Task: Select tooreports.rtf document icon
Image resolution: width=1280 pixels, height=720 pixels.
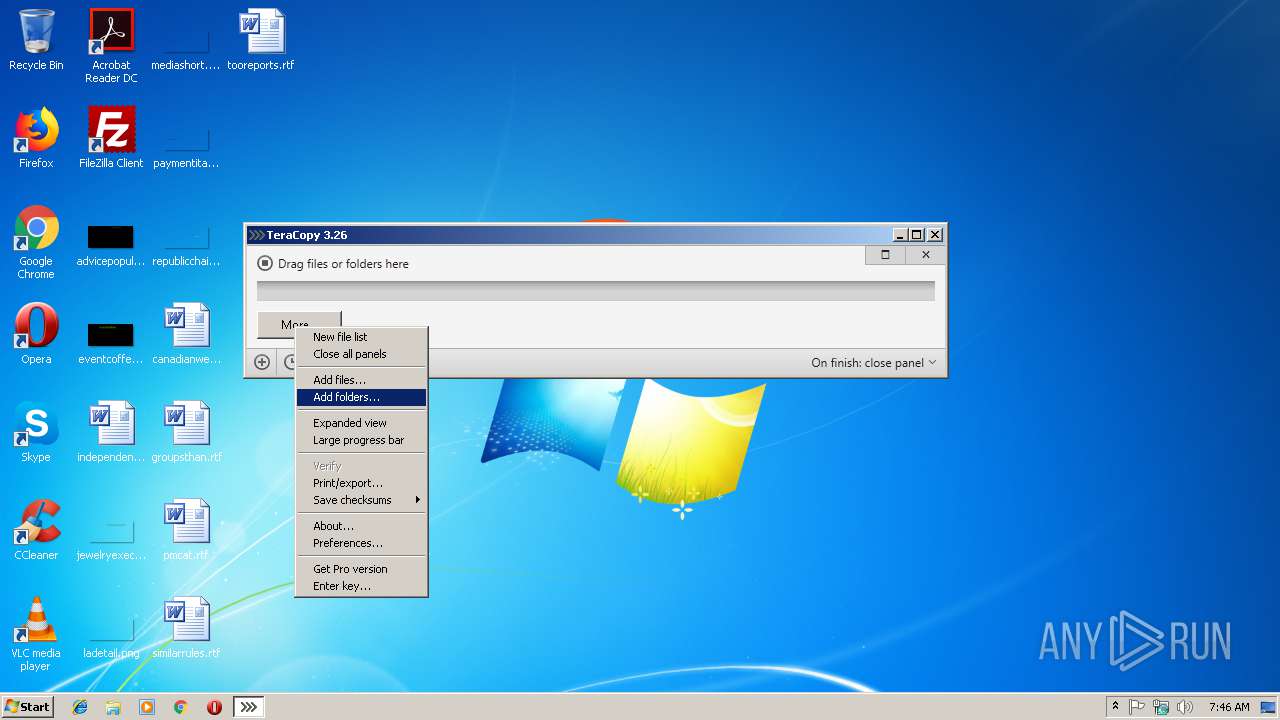Action: pyautogui.click(x=261, y=41)
